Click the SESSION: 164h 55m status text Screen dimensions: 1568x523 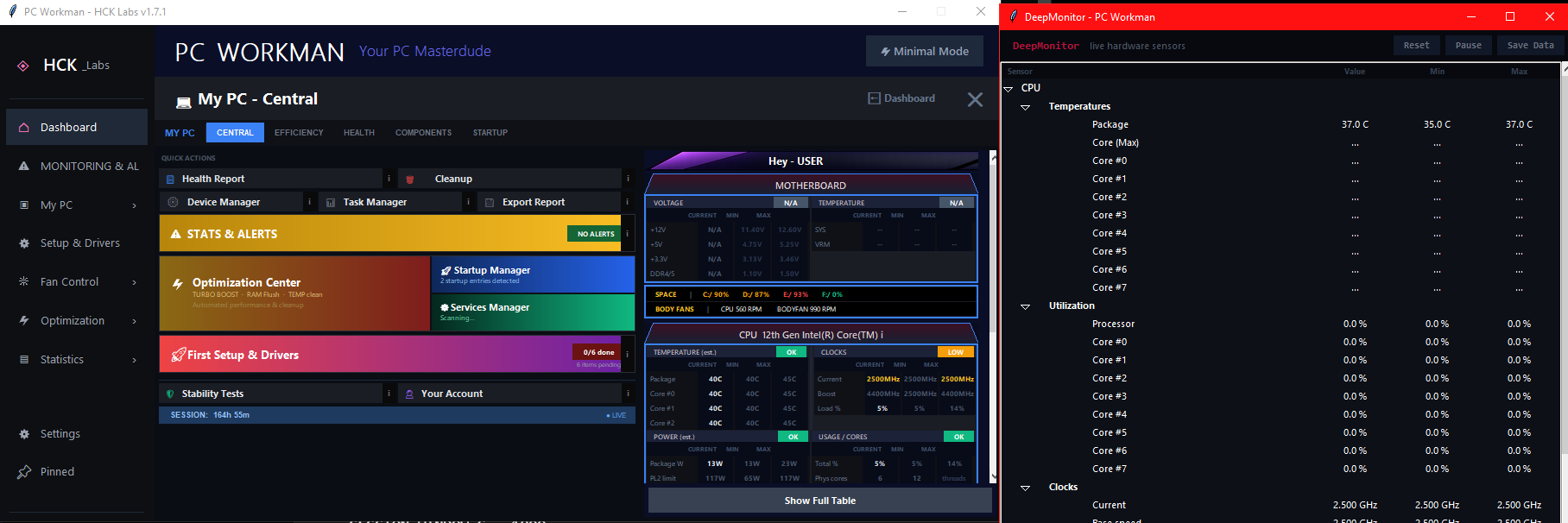click(210, 415)
